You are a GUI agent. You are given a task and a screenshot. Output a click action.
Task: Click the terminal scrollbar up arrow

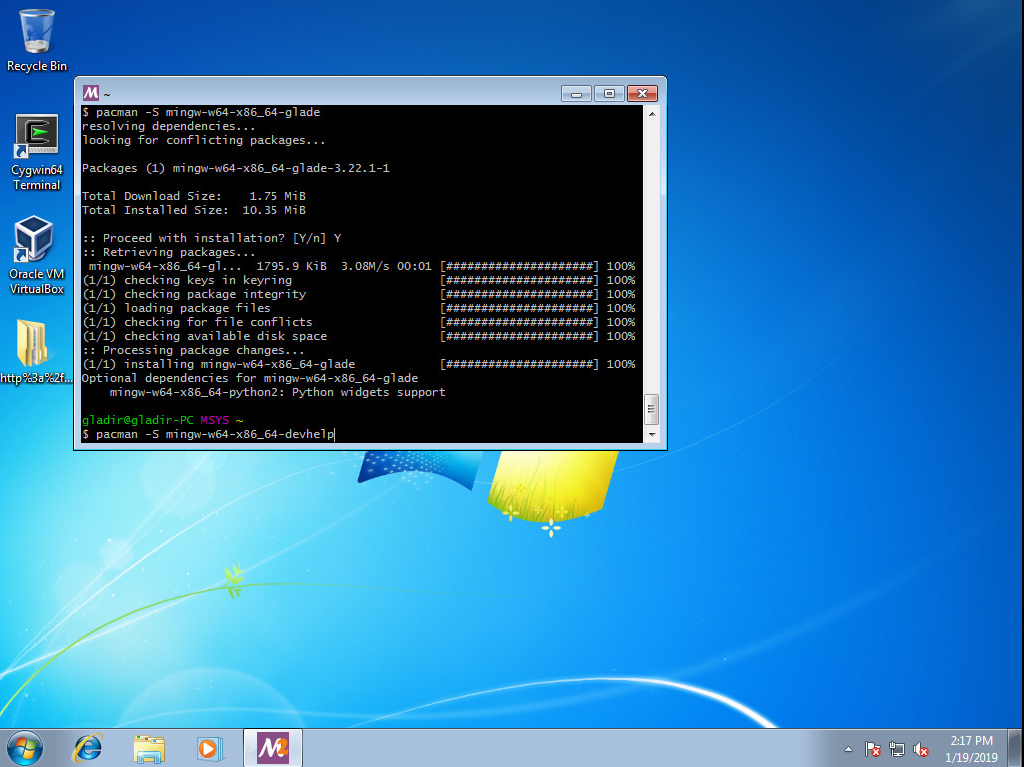pos(652,113)
